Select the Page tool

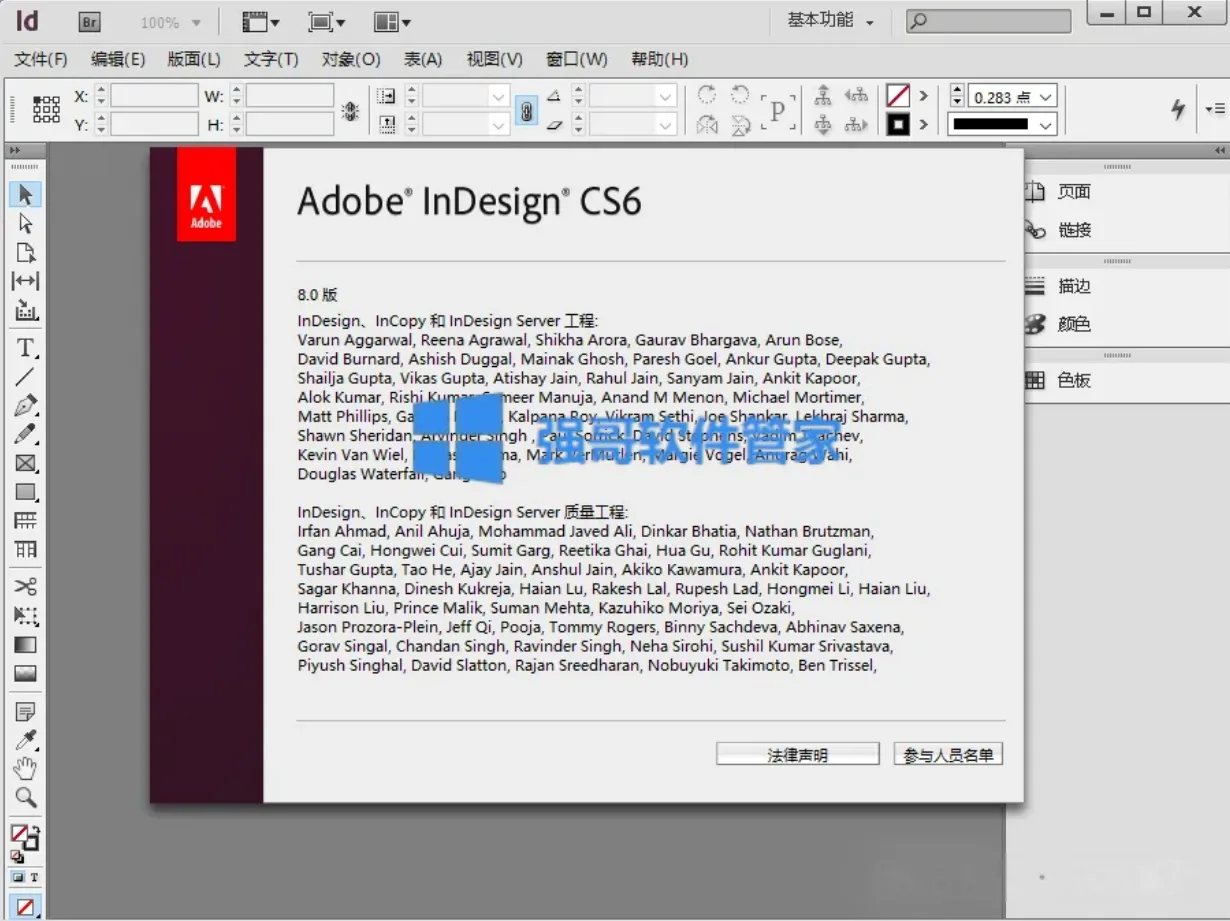pyautogui.click(x=25, y=252)
